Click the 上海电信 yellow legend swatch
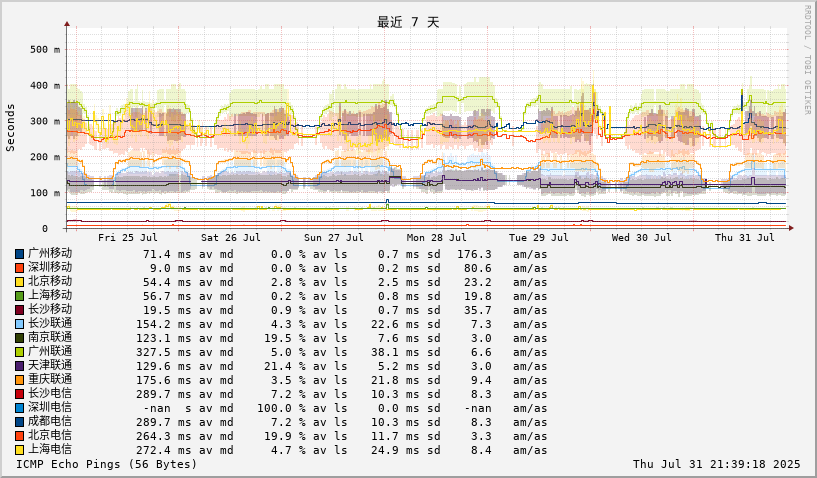817x478 pixels. (19, 450)
